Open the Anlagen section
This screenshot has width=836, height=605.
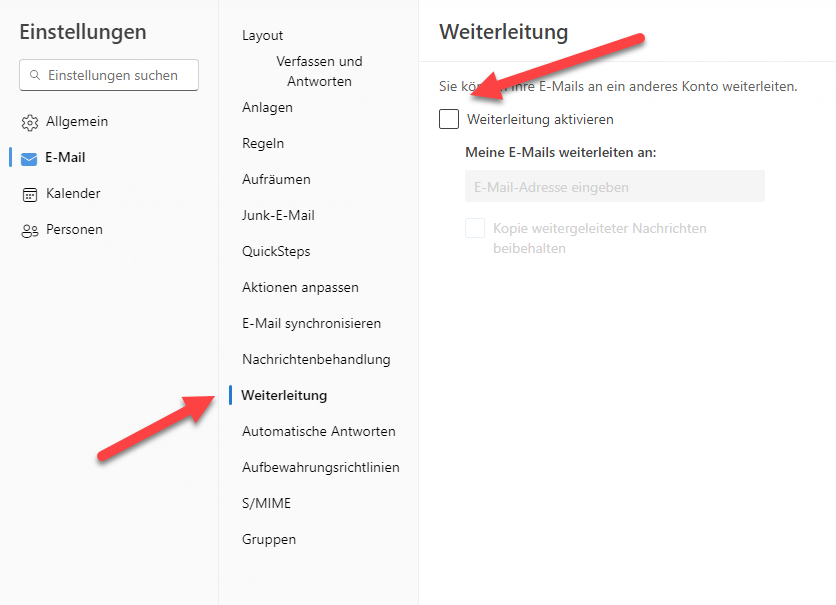tap(266, 107)
